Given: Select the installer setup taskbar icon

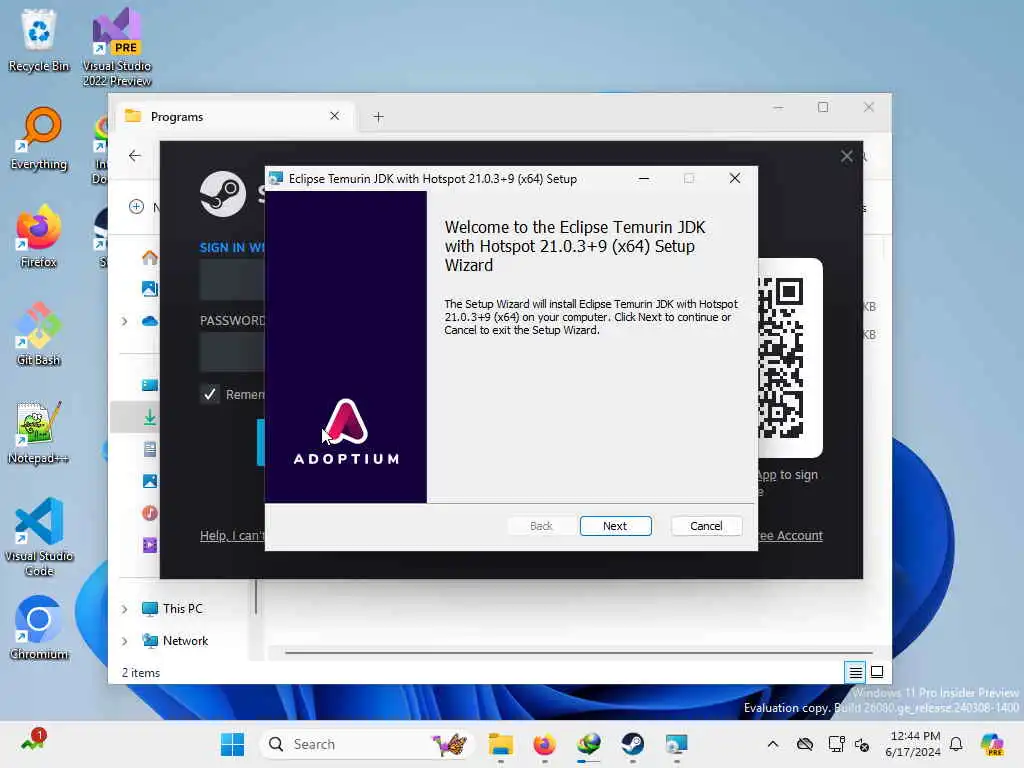Looking at the screenshot, I should point(676,744).
